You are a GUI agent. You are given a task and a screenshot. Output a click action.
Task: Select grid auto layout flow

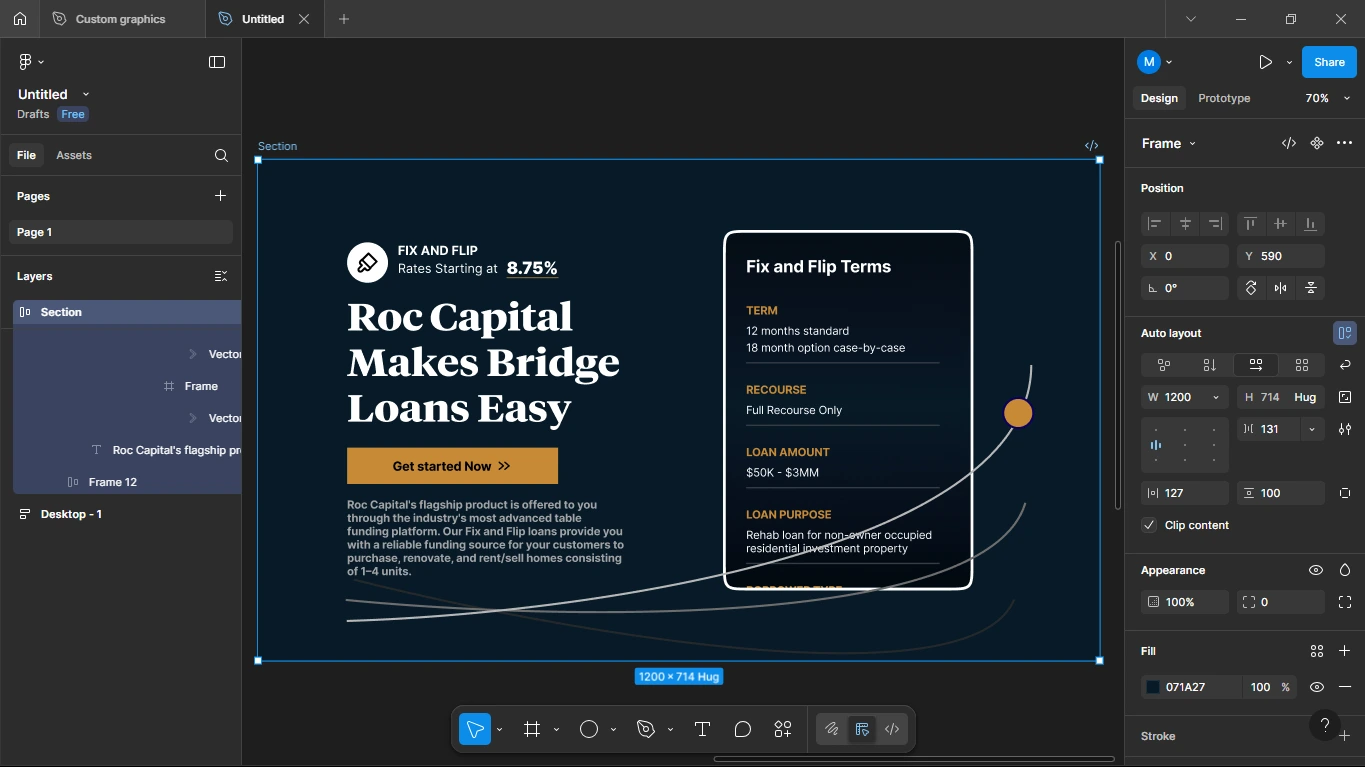coord(1302,365)
